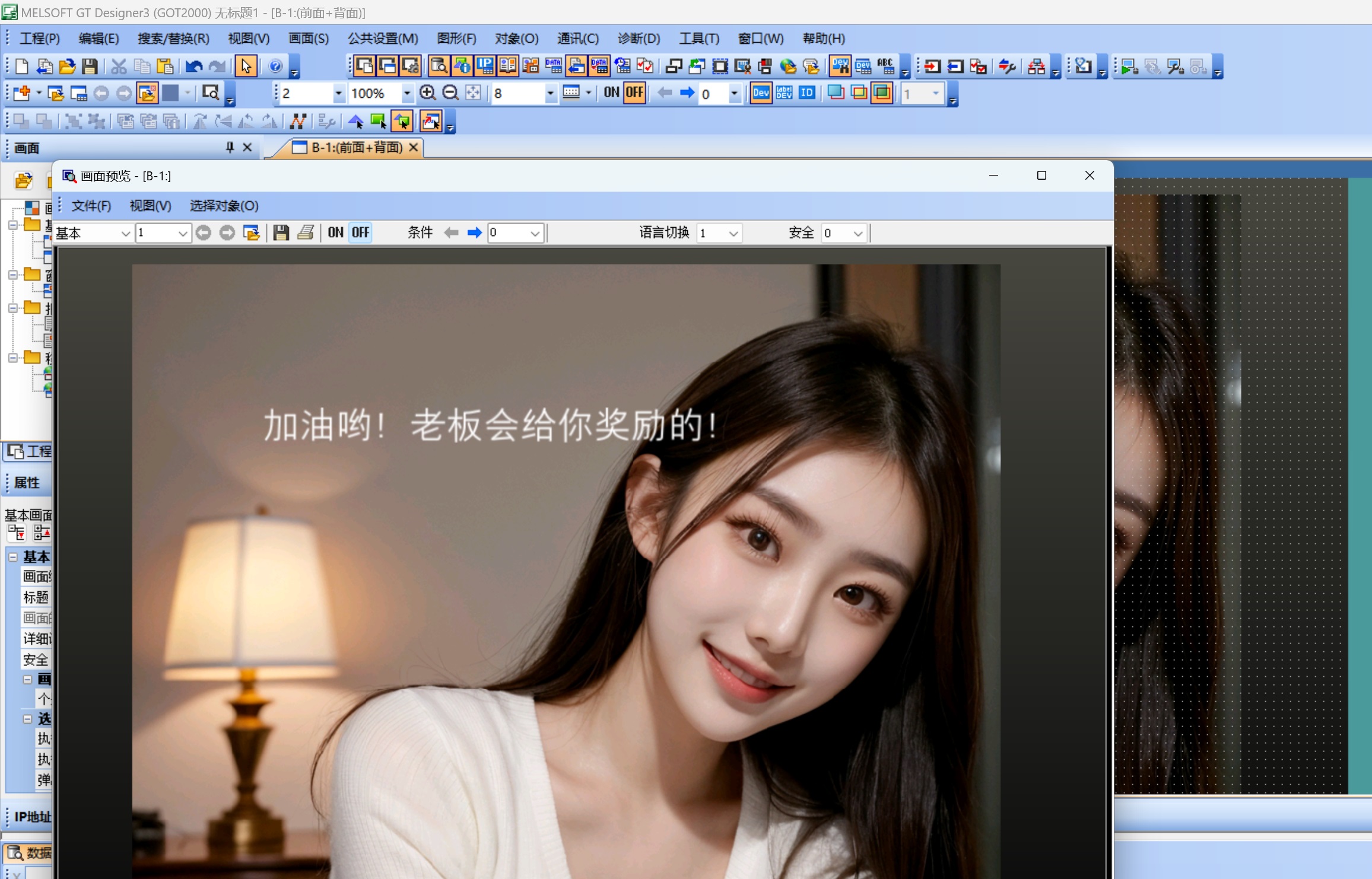Click the Undo arrow icon
Screen dimensions: 1372x879
click(x=194, y=66)
